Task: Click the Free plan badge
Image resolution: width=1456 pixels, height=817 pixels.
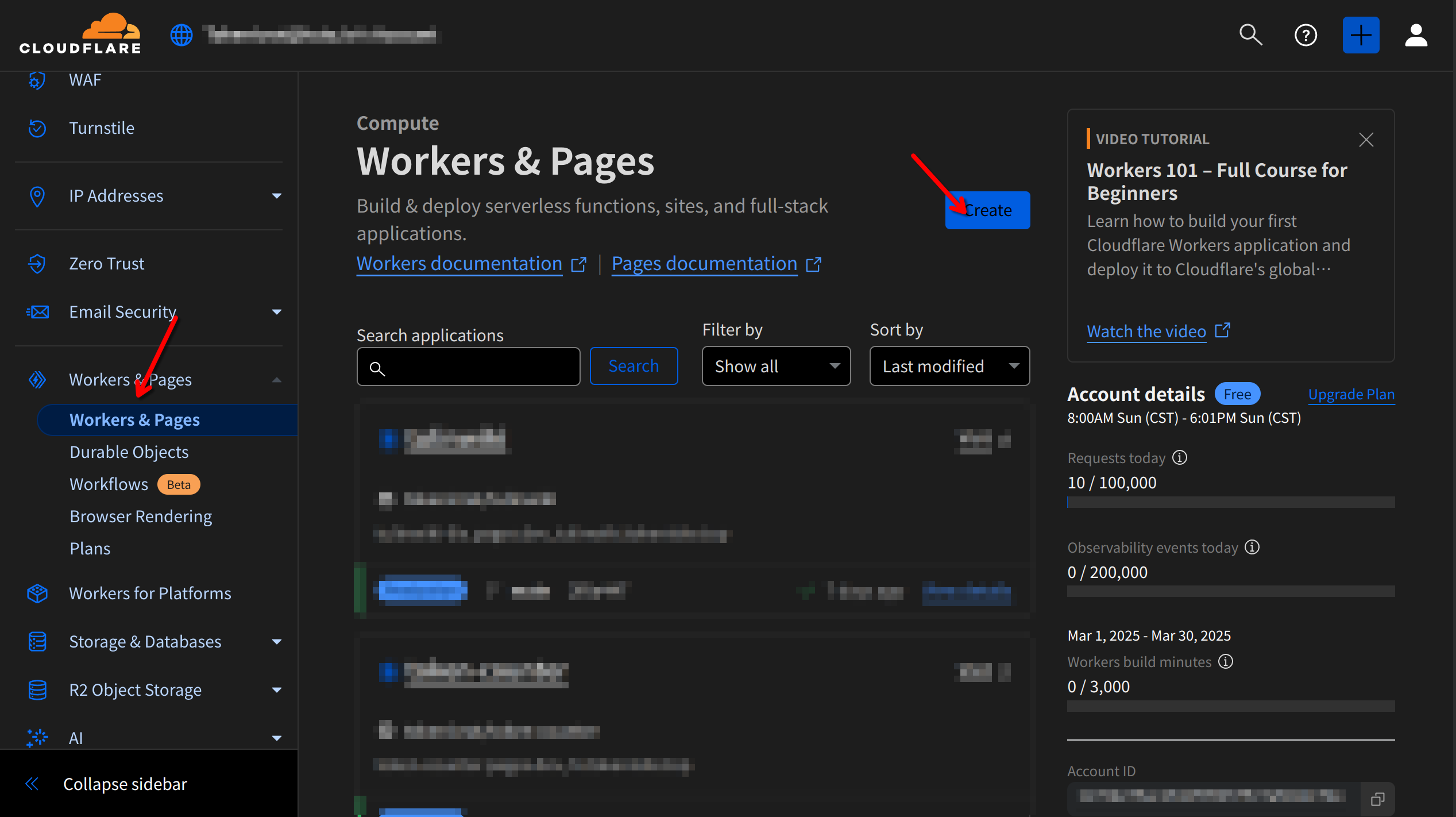Action: (x=1237, y=394)
